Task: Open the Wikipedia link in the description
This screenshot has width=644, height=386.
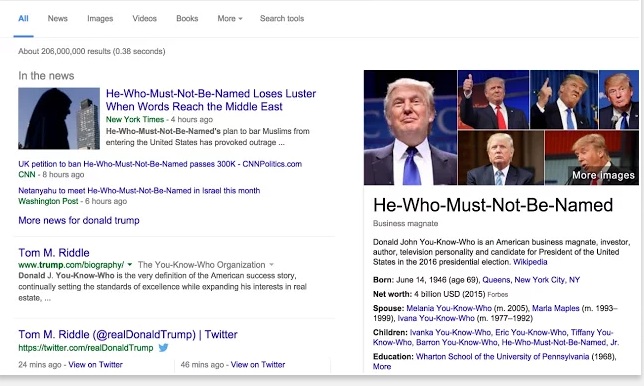Action: coord(530,262)
